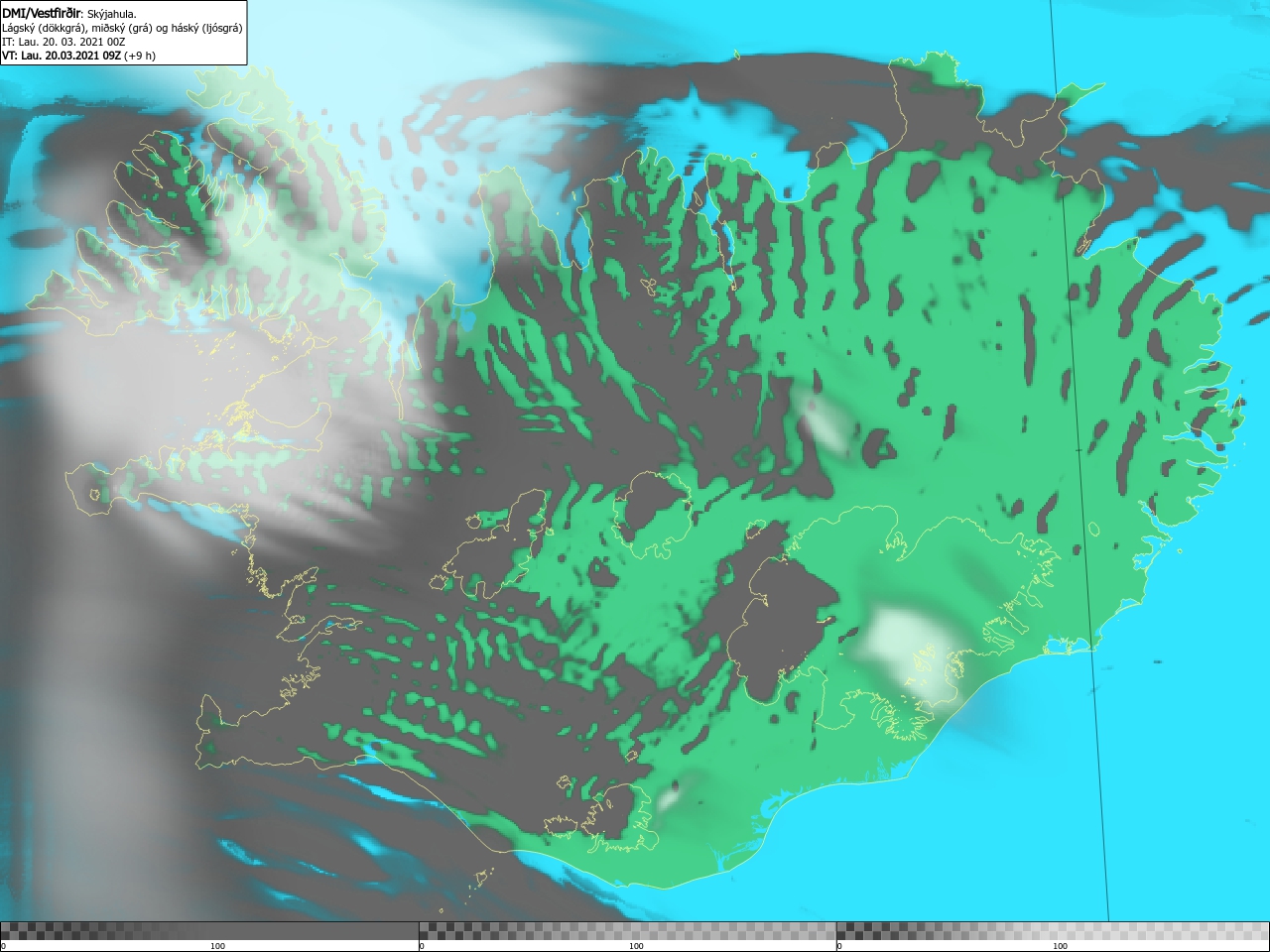Click the light gray high-cloud scale bar

coord(1053,931)
